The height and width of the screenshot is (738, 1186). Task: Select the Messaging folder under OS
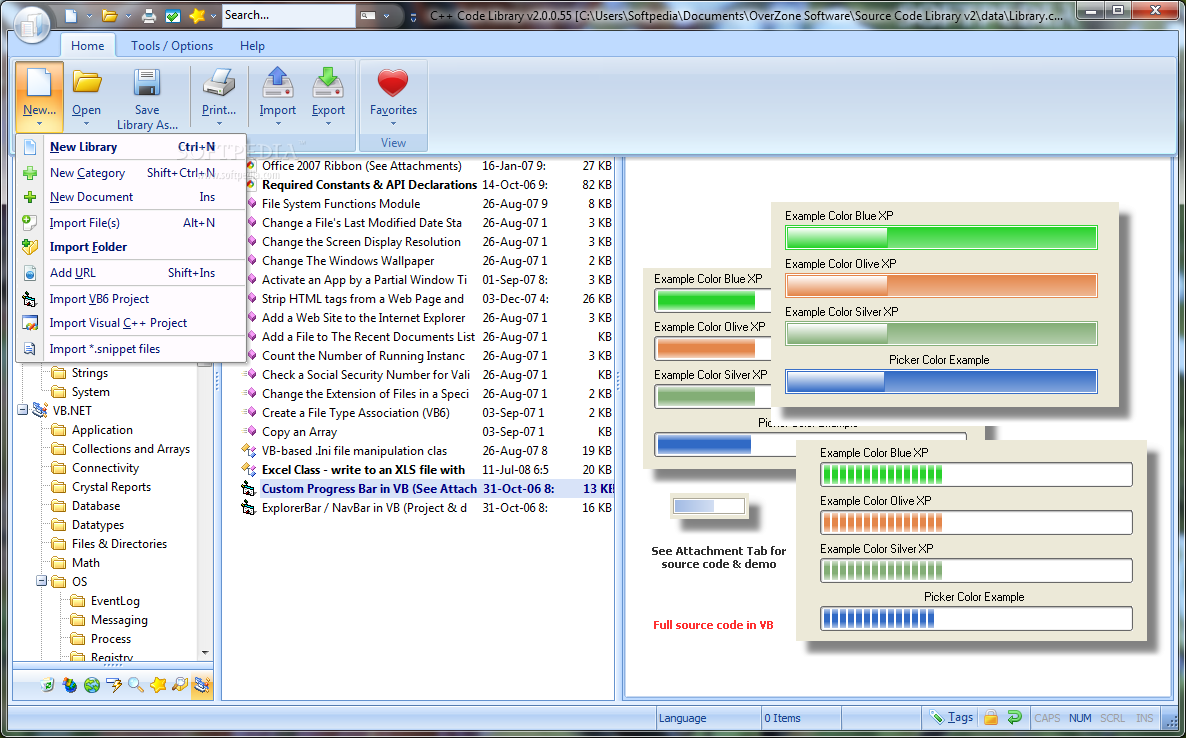pyautogui.click(x=119, y=619)
